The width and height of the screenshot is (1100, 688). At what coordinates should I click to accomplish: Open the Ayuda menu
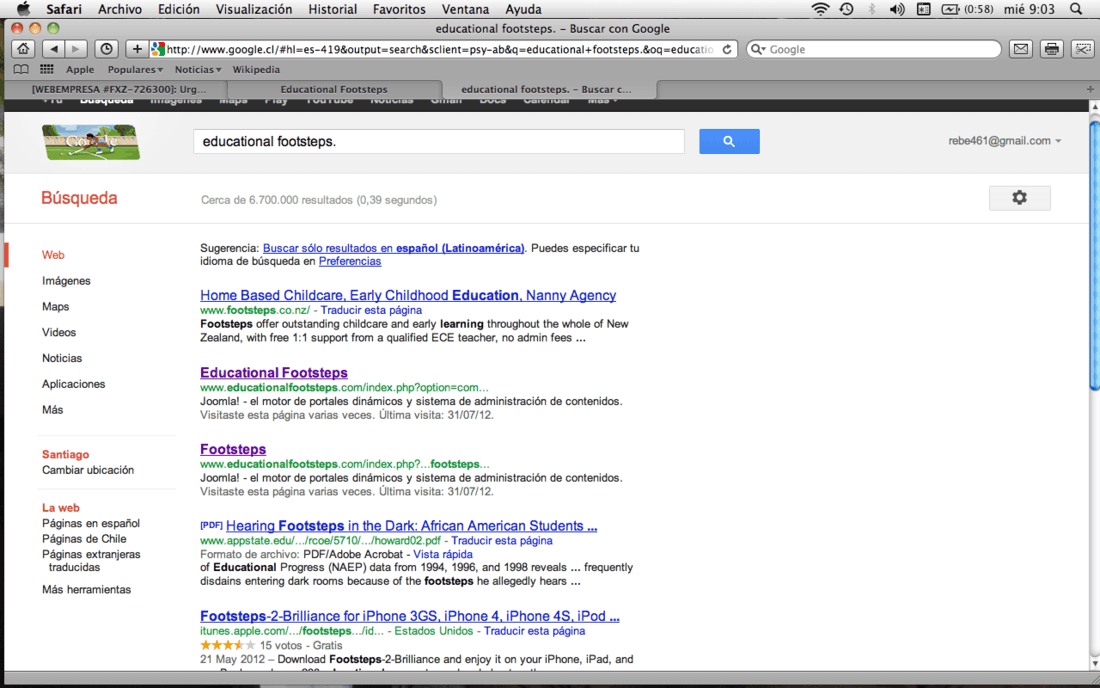coord(523,9)
